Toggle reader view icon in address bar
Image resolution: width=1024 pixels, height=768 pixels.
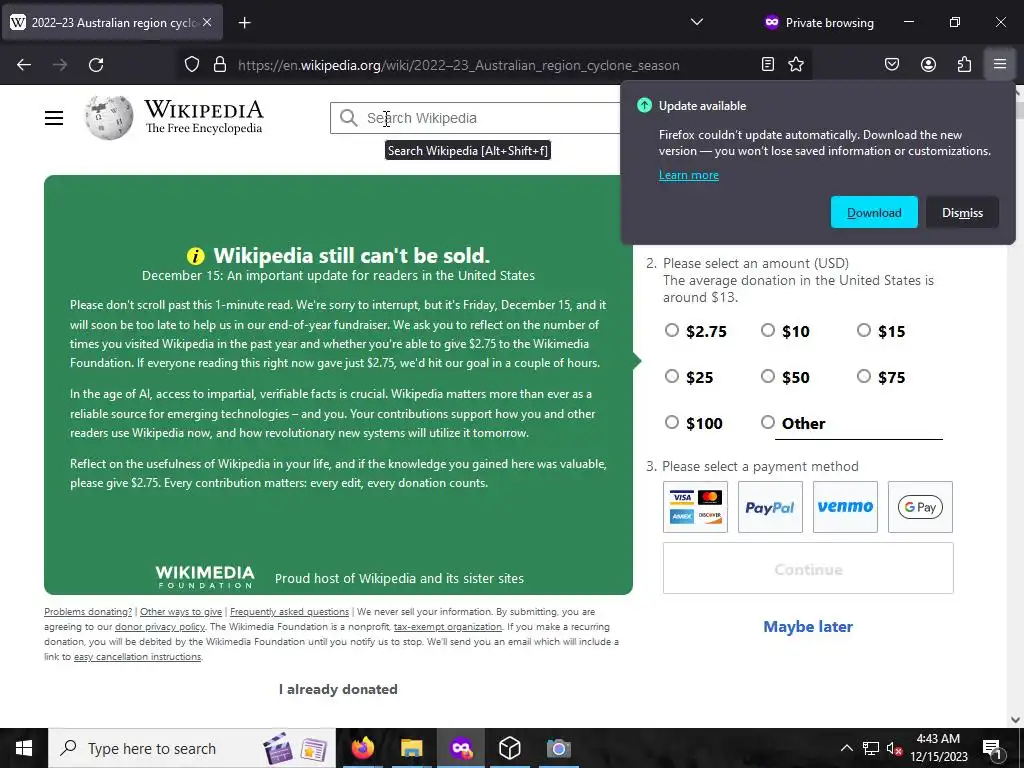pyautogui.click(x=768, y=65)
